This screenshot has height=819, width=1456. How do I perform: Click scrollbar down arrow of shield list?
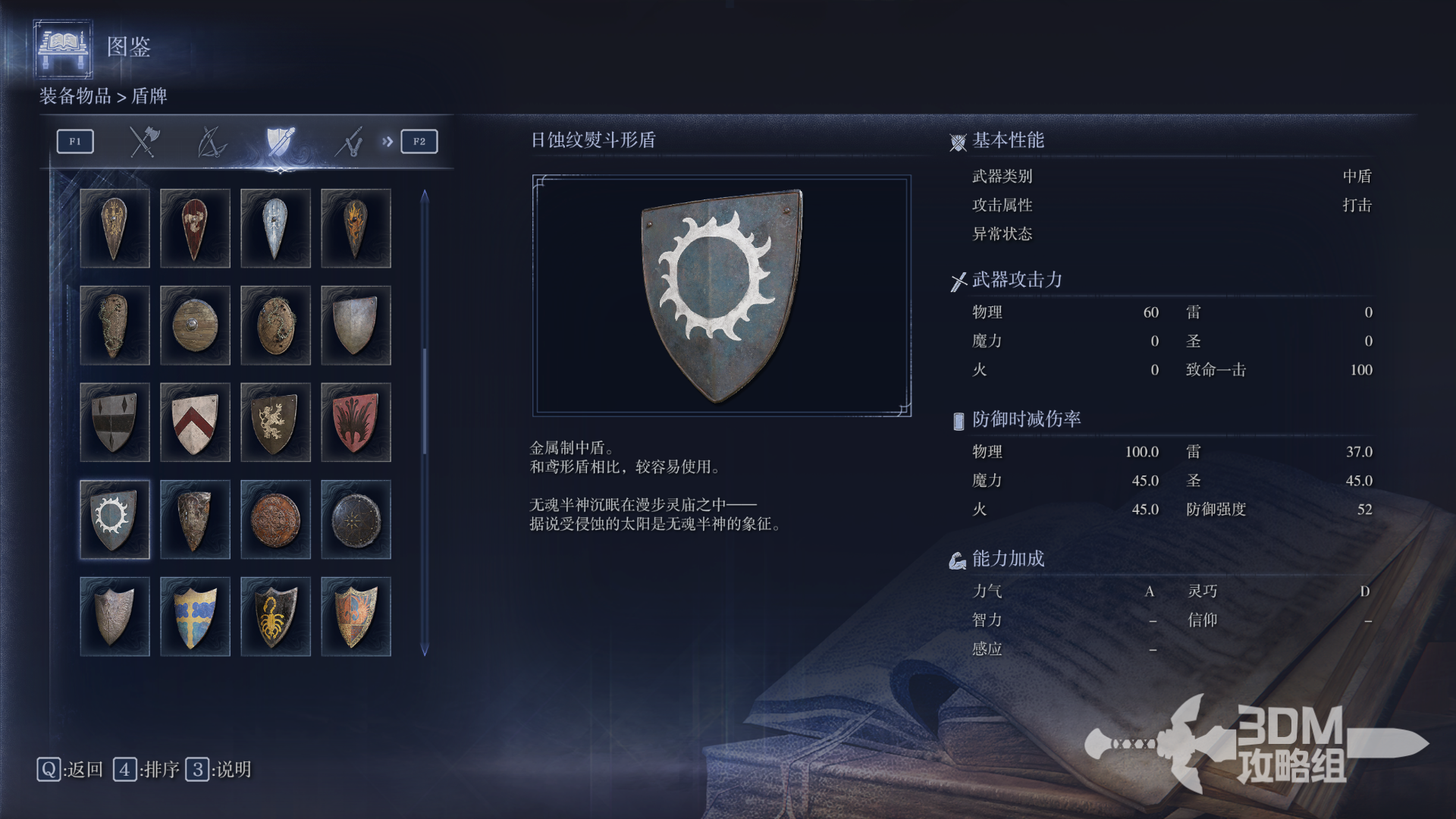click(x=425, y=650)
